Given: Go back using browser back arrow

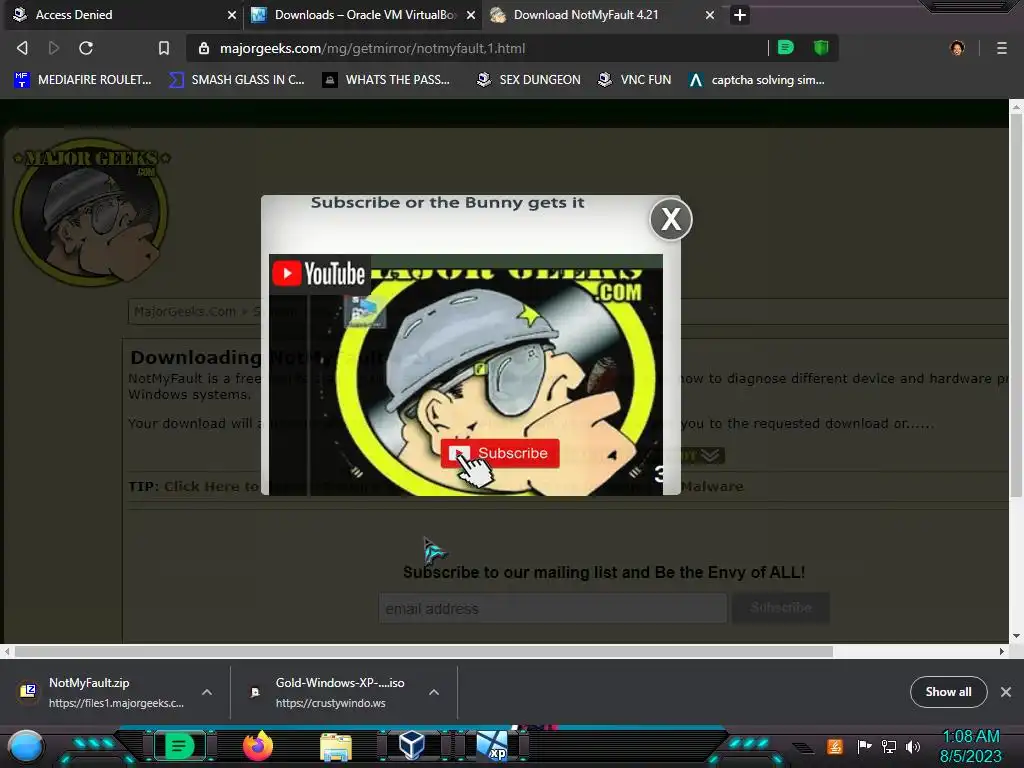Looking at the screenshot, I should pos(22,48).
